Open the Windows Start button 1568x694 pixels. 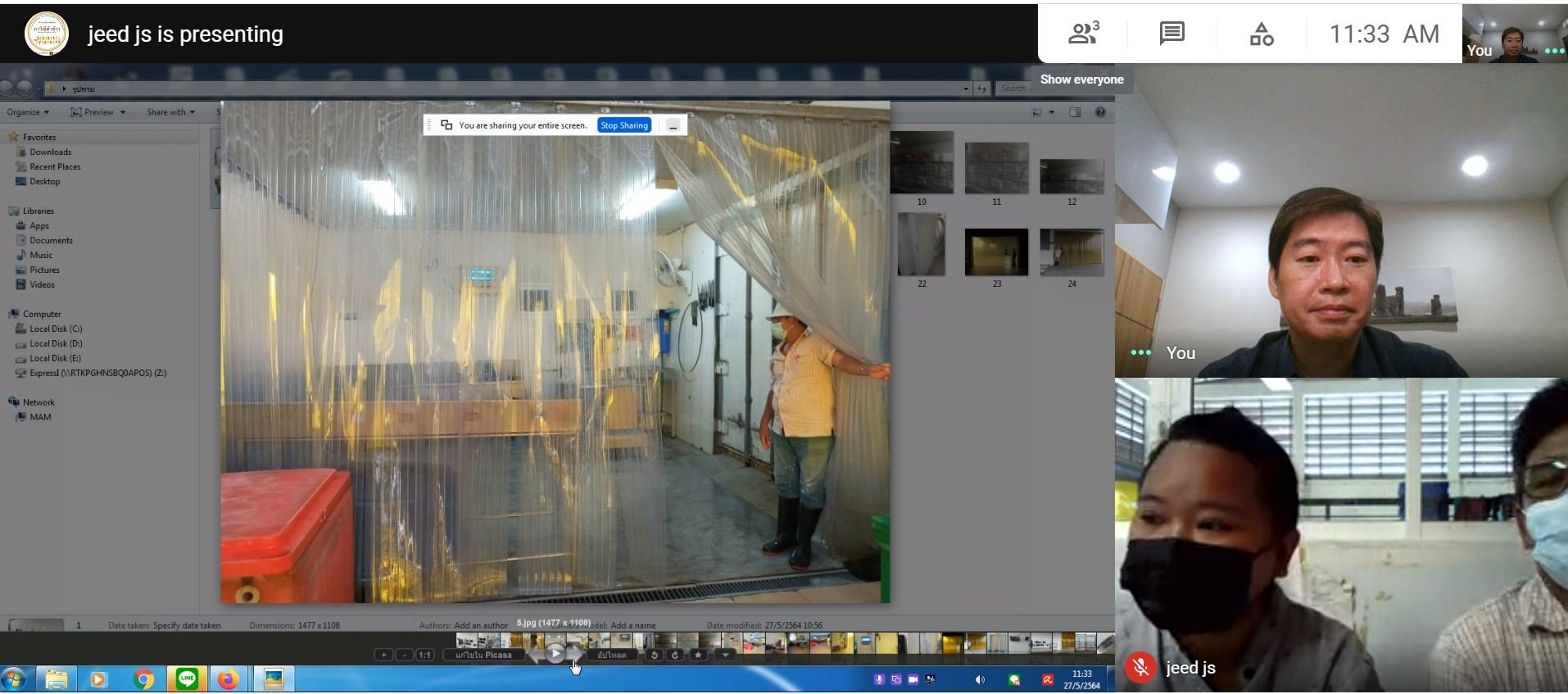pos(14,679)
